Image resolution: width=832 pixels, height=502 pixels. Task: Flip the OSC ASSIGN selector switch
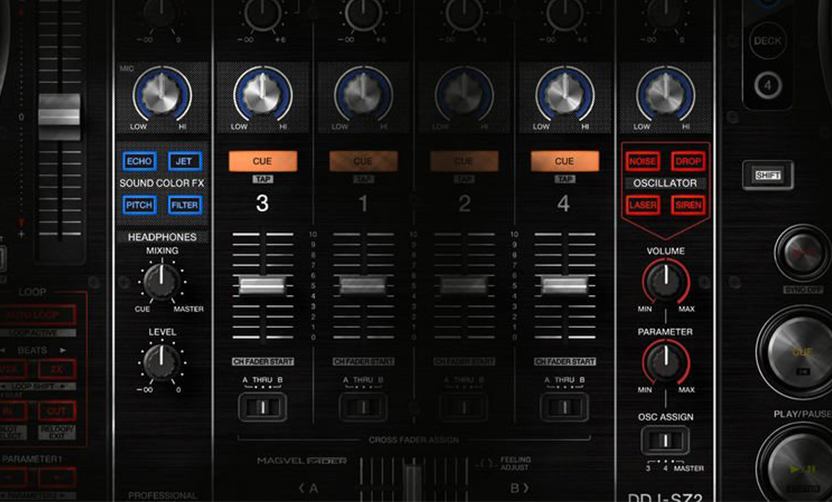[x=665, y=440]
